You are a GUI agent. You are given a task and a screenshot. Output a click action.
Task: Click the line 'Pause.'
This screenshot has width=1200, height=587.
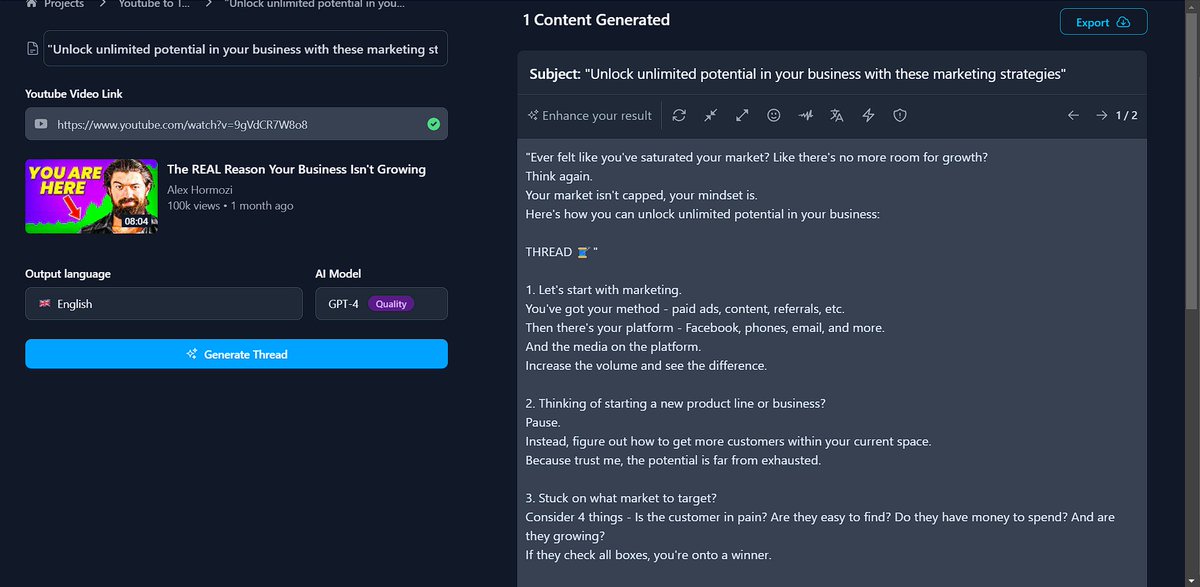click(542, 423)
